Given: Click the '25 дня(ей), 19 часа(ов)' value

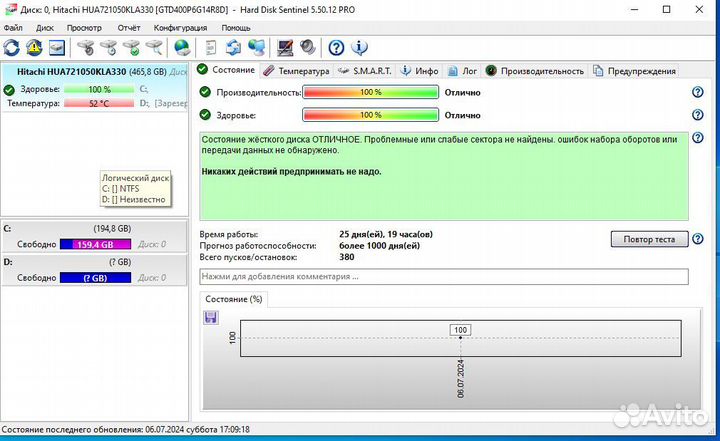Looking at the screenshot, I should click(x=386, y=234).
